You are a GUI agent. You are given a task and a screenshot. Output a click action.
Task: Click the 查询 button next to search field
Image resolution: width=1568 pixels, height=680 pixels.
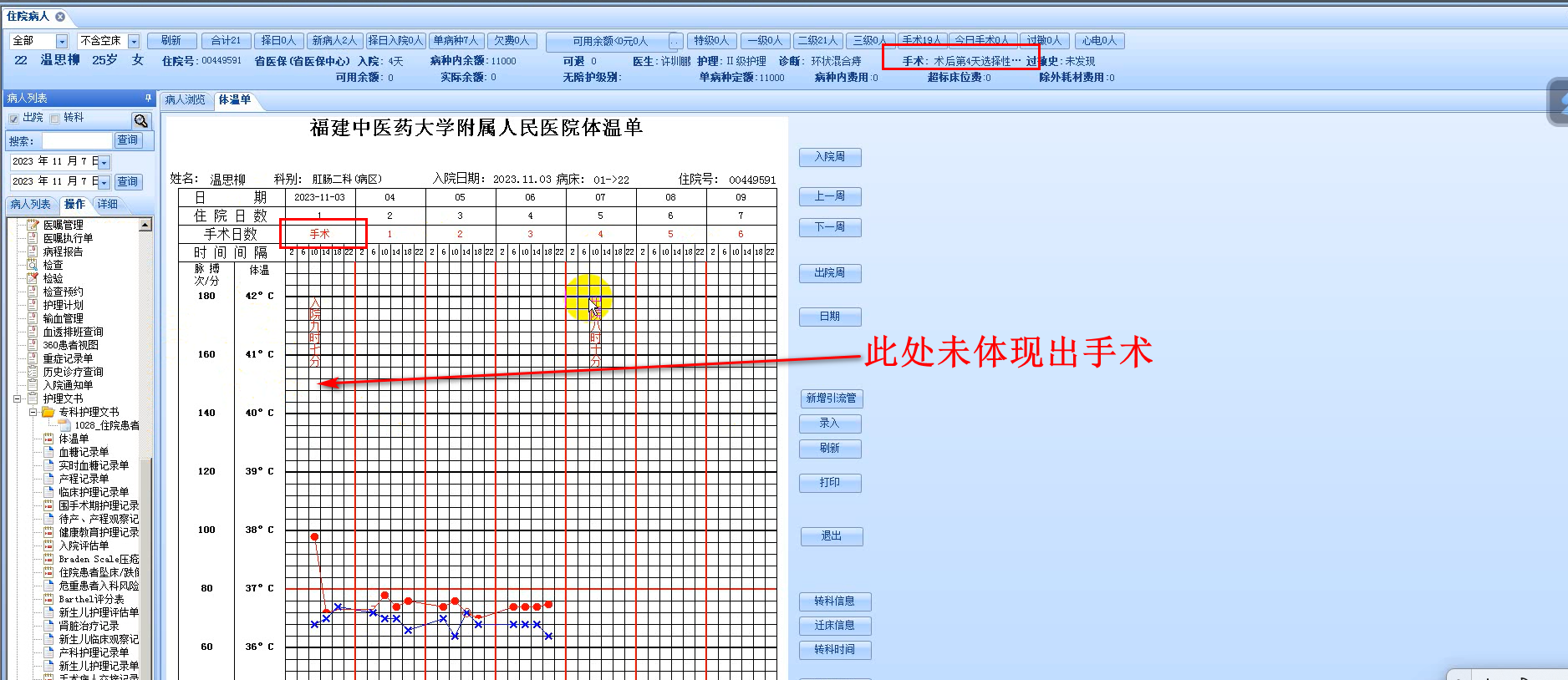click(128, 140)
